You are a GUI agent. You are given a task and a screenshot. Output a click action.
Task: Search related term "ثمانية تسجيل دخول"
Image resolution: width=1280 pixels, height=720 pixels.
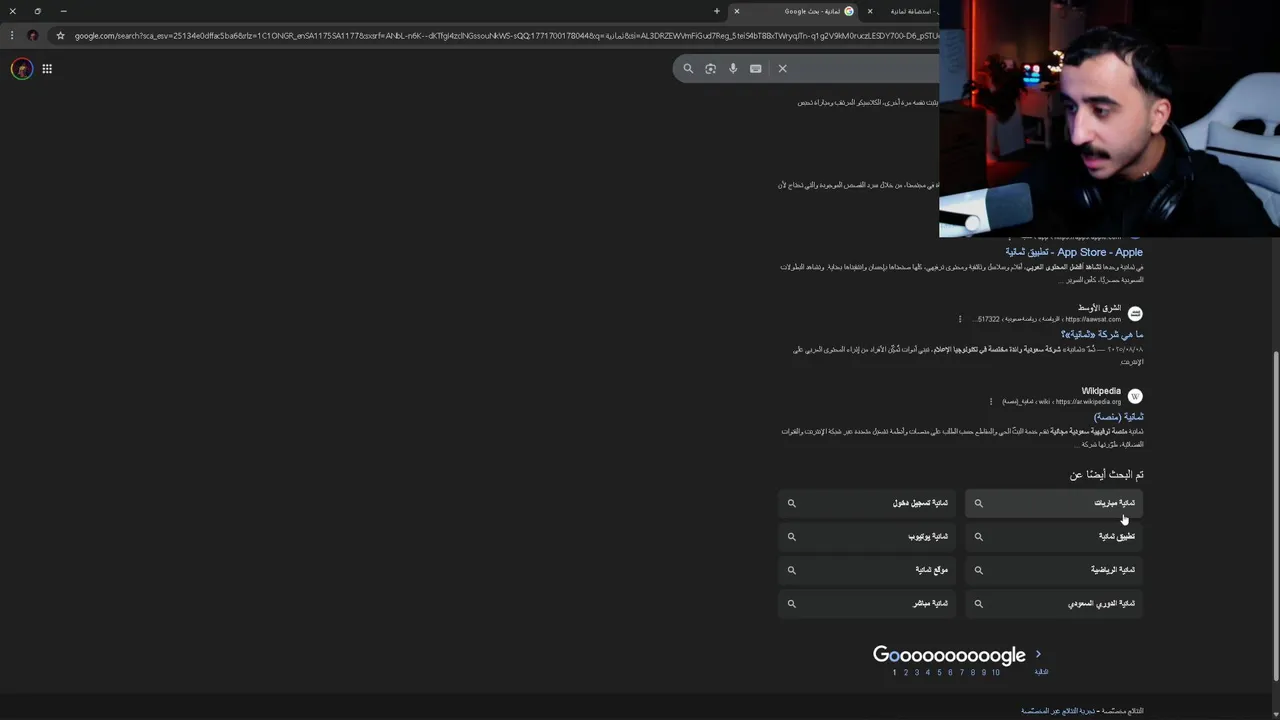pos(867,503)
